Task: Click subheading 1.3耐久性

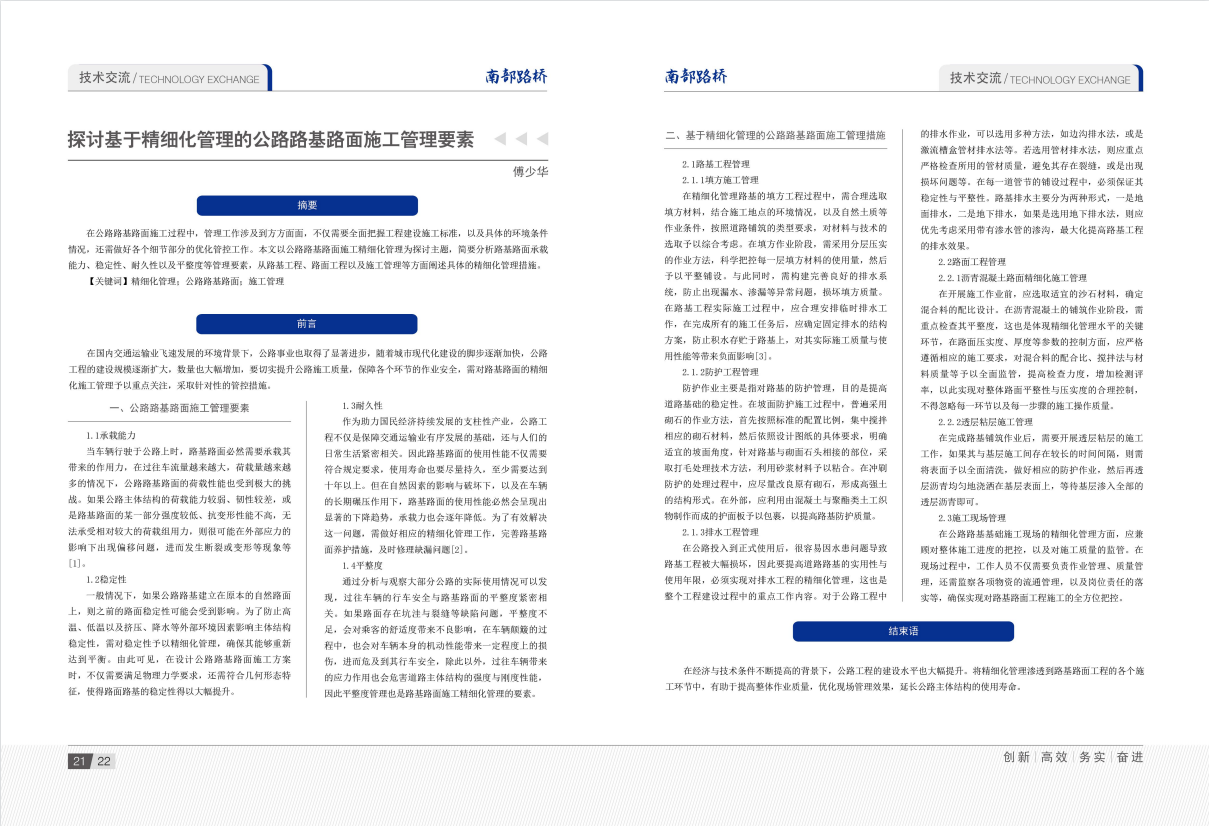Action: click(x=362, y=406)
